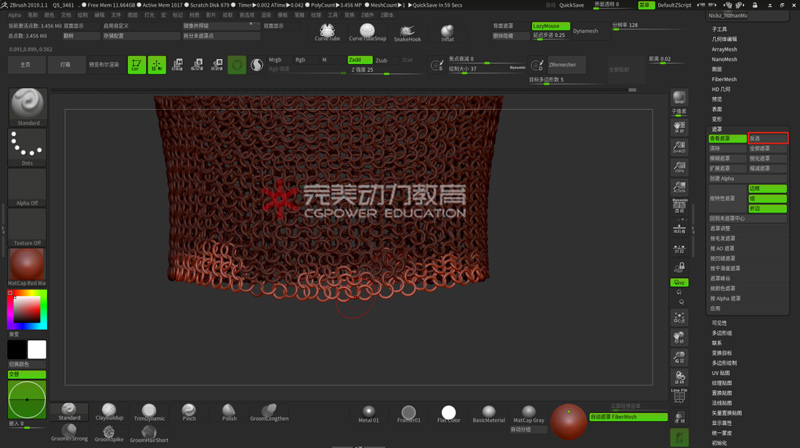This screenshot has width=800, height=448.
Task: Select the TrimDynamic brush
Action: pyautogui.click(x=148, y=411)
